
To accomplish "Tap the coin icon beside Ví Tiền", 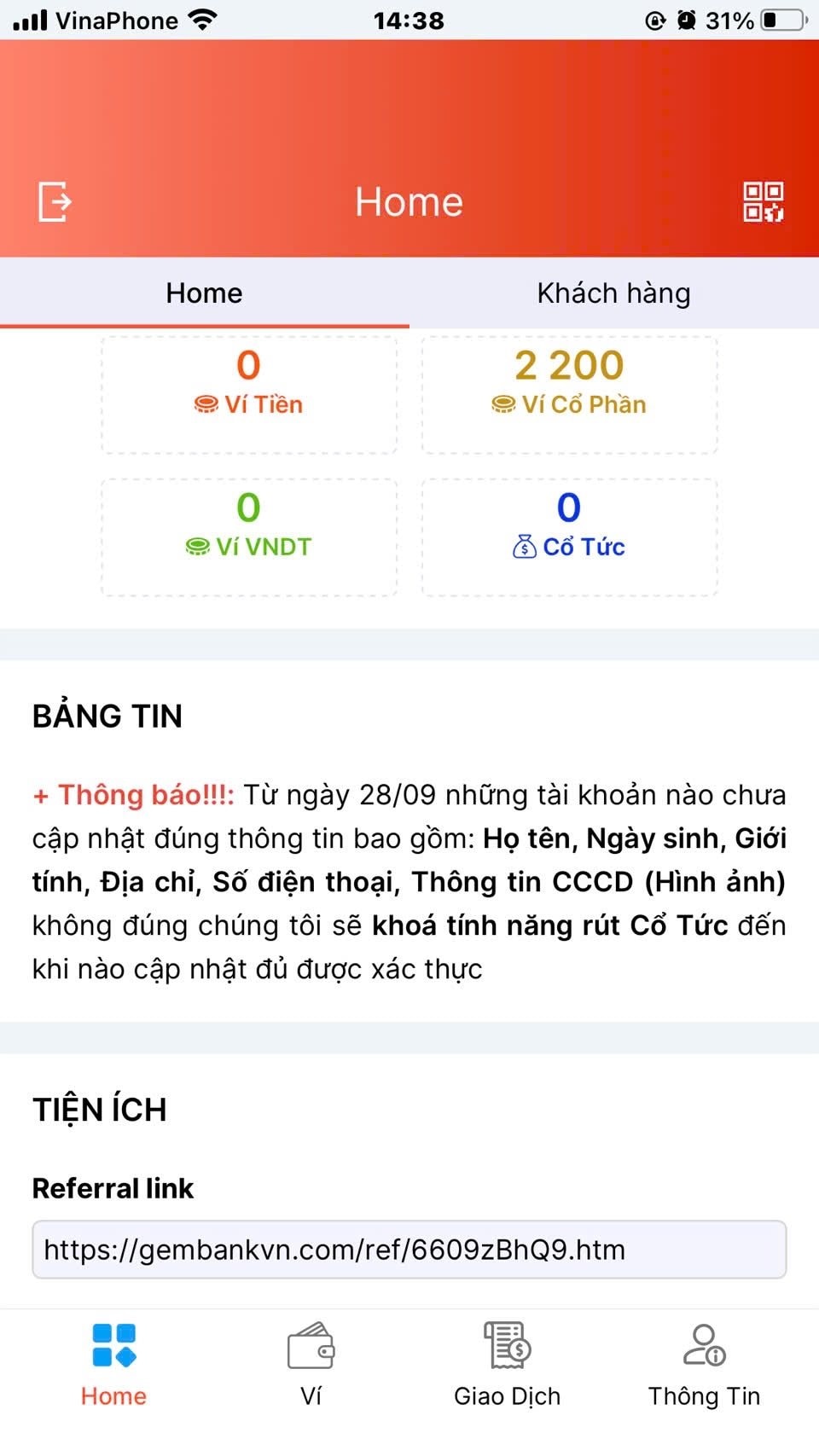I will click(206, 404).
